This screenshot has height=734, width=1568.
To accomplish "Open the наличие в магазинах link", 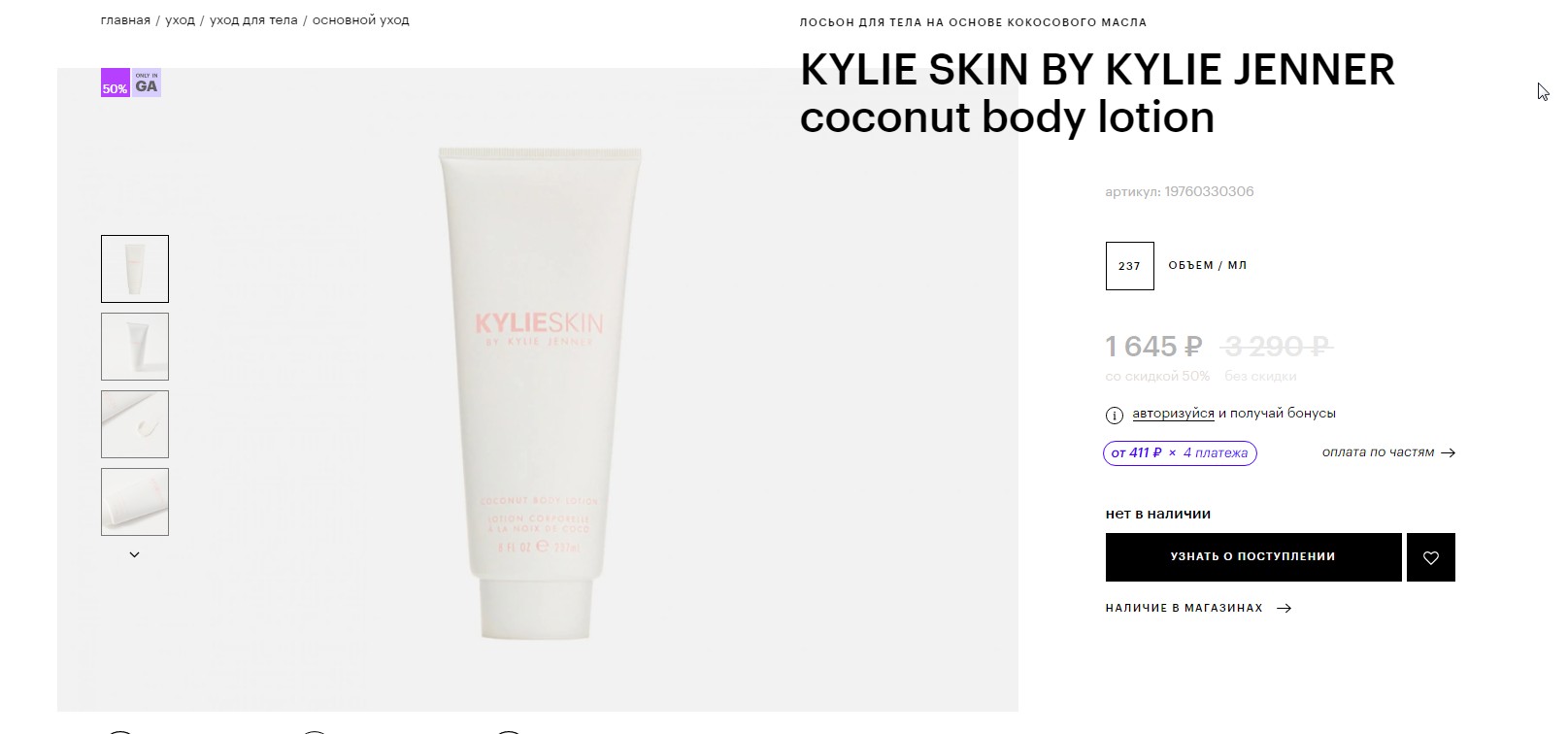I will coord(1184,608).
